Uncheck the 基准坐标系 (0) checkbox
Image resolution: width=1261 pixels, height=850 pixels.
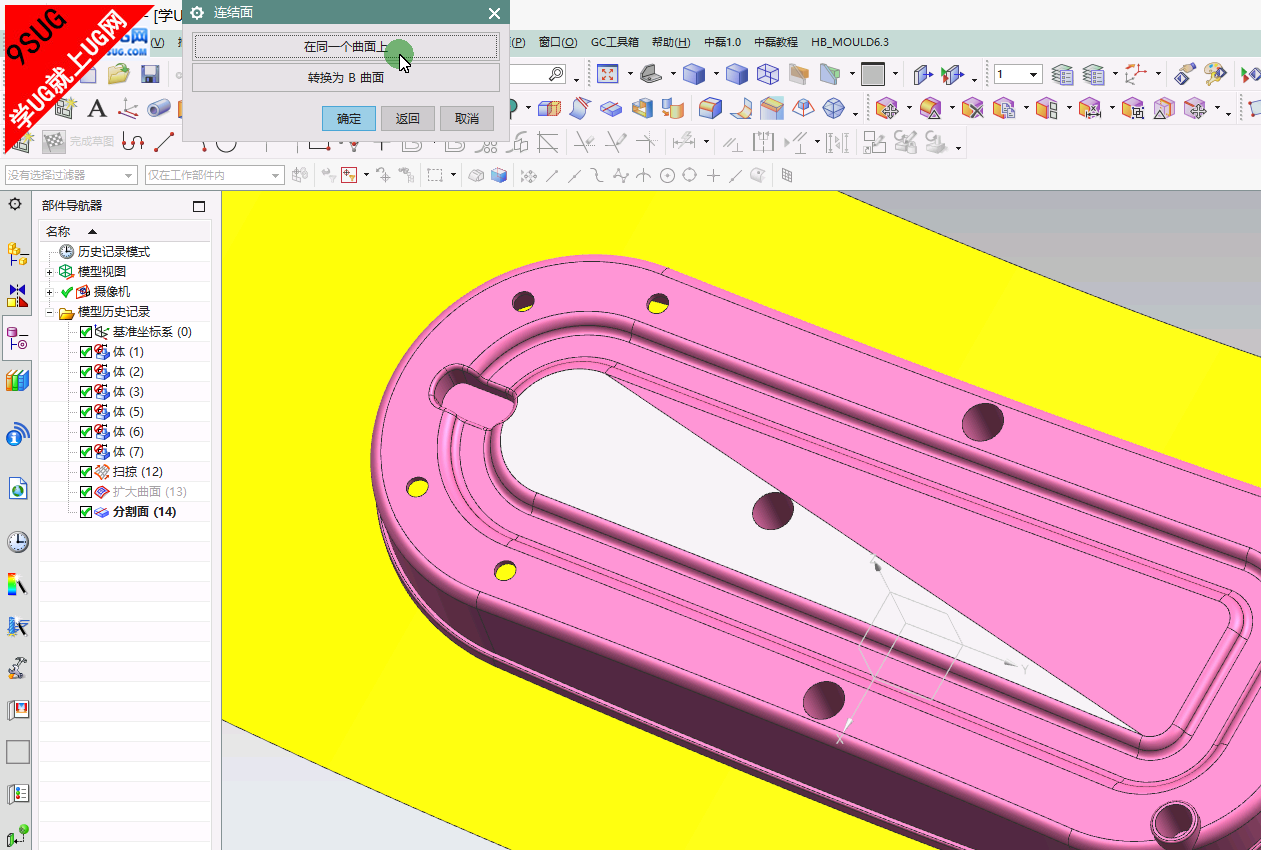(x=86, y=332)
